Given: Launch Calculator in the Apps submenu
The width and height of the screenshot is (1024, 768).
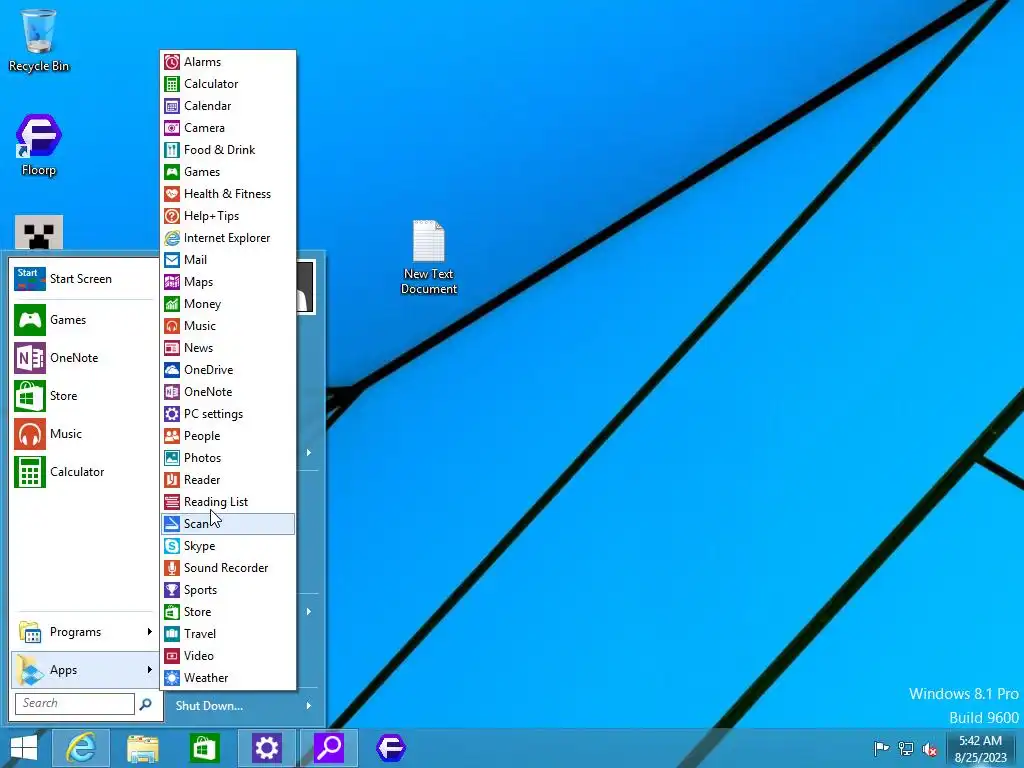Looking at the screenshot, I should (228, 84).
